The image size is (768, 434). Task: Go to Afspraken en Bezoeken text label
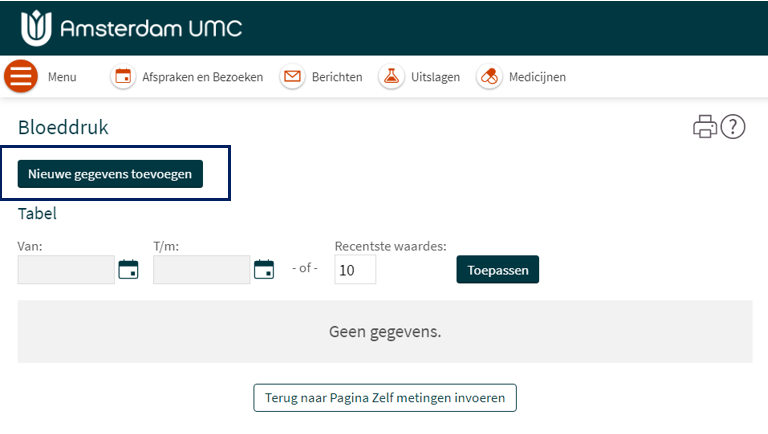[x=203, y=77]
